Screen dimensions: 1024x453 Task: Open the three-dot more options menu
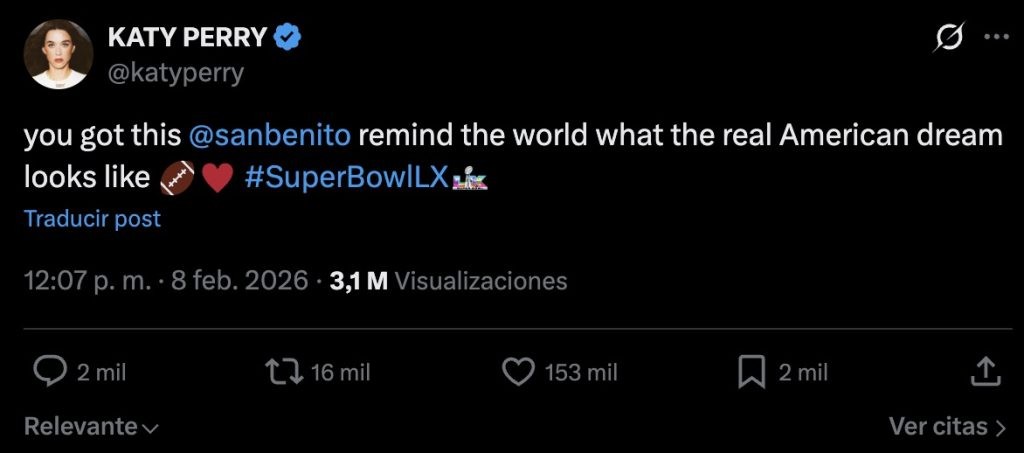coord(996,38)
